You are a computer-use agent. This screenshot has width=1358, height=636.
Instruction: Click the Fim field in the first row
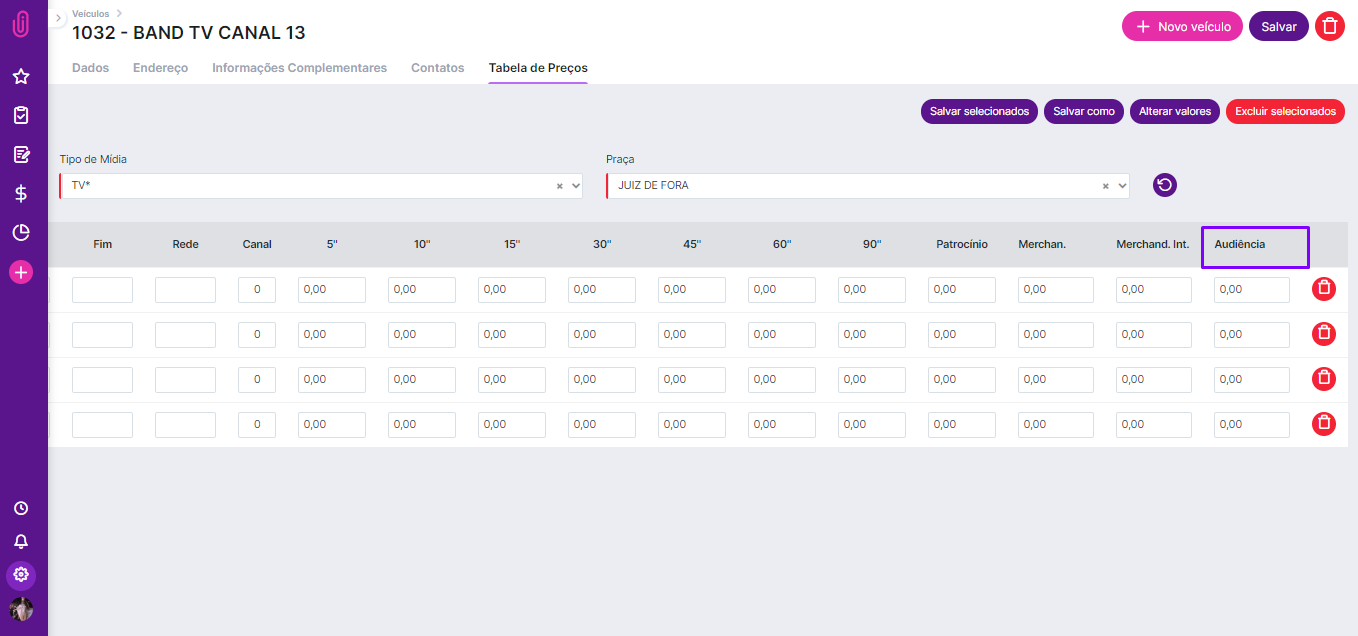(x=102, y=290)
